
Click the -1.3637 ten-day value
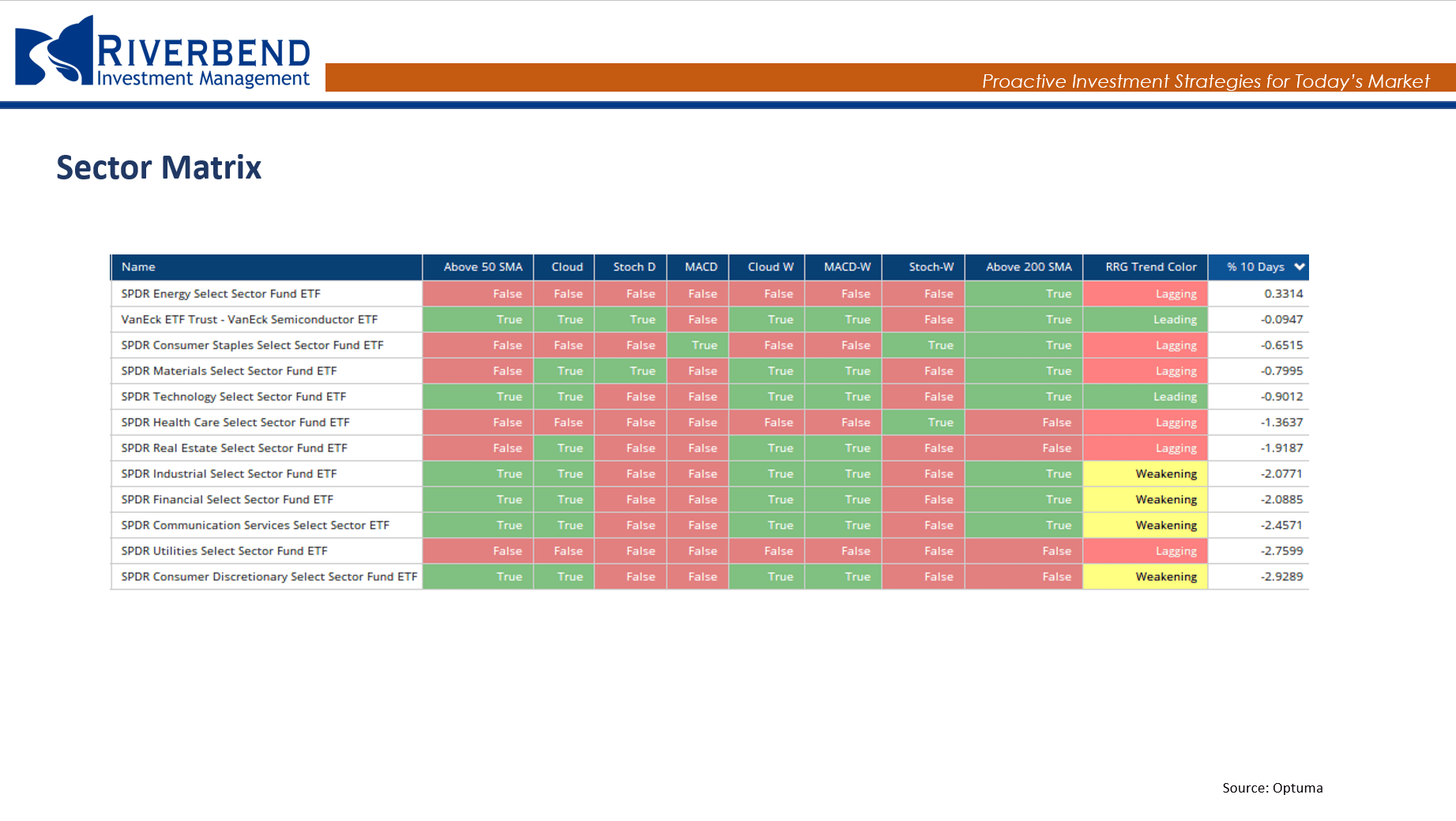click(x=1258, y=422)
